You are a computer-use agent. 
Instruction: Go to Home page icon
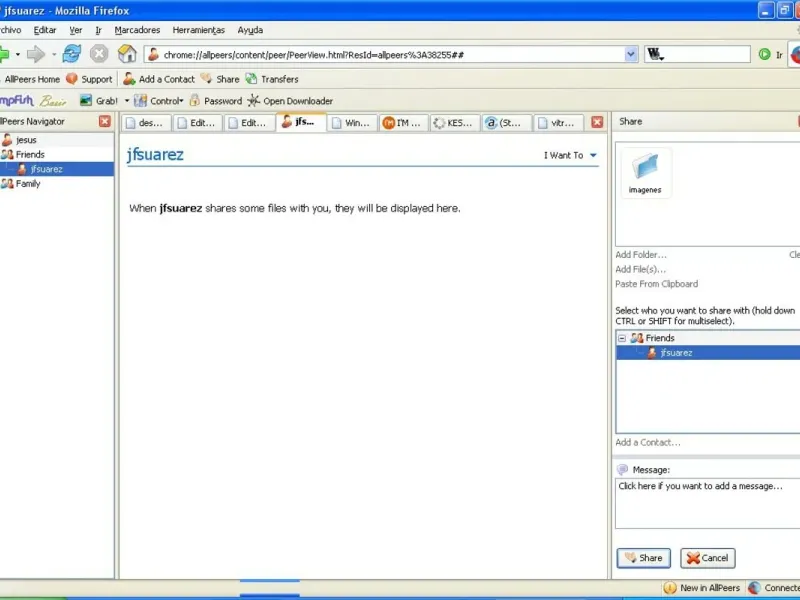[x=127, y=54]
